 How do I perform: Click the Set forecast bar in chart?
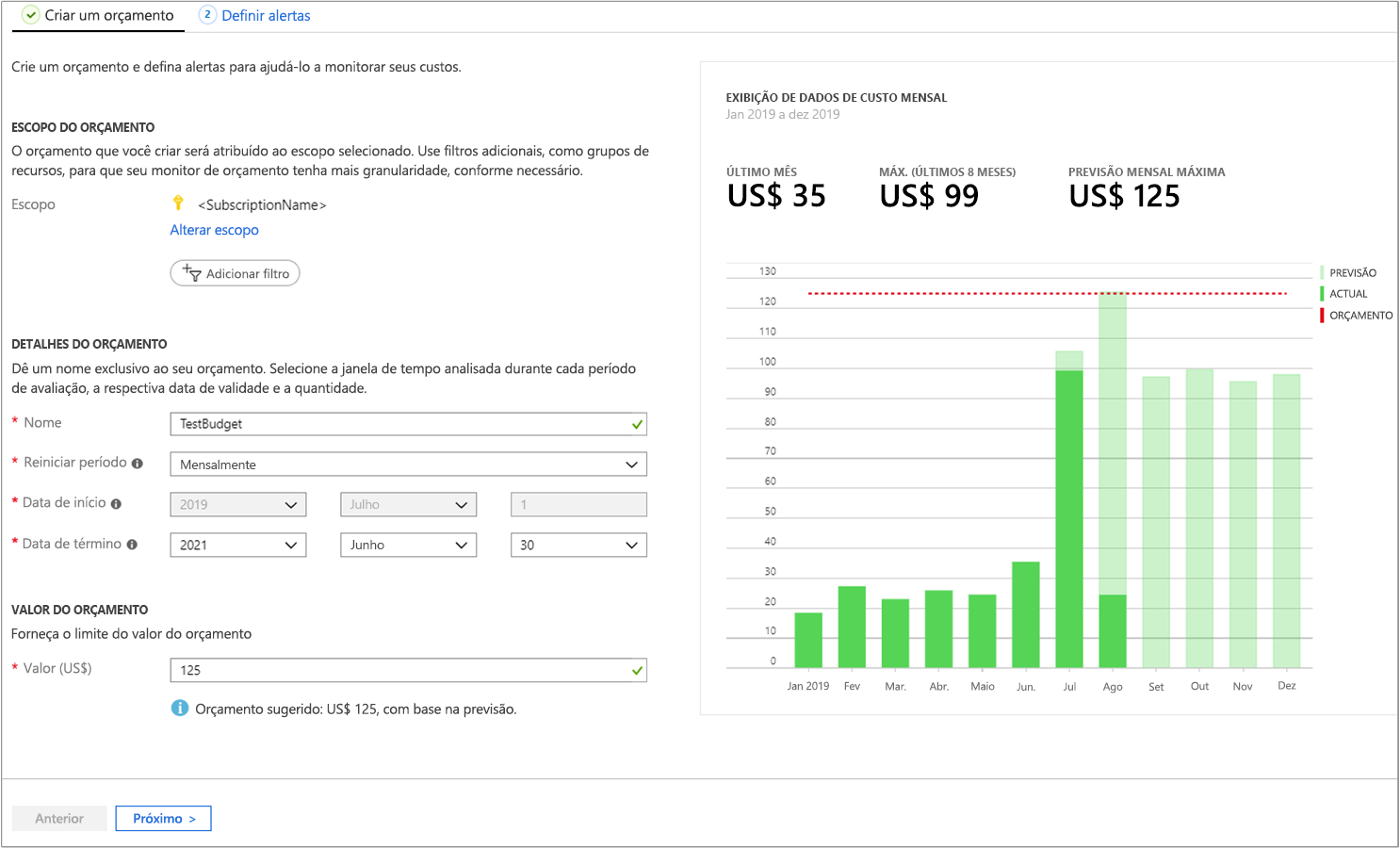pyautogui.click(x=1156, y=523)
